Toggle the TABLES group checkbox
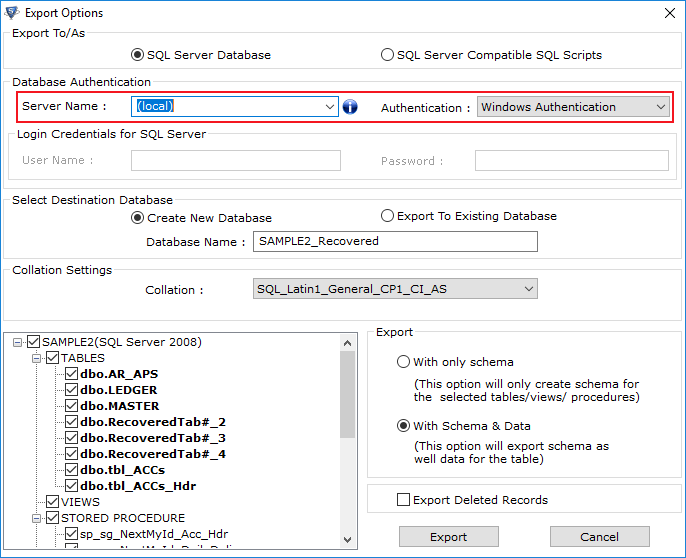 pos(52,358)
